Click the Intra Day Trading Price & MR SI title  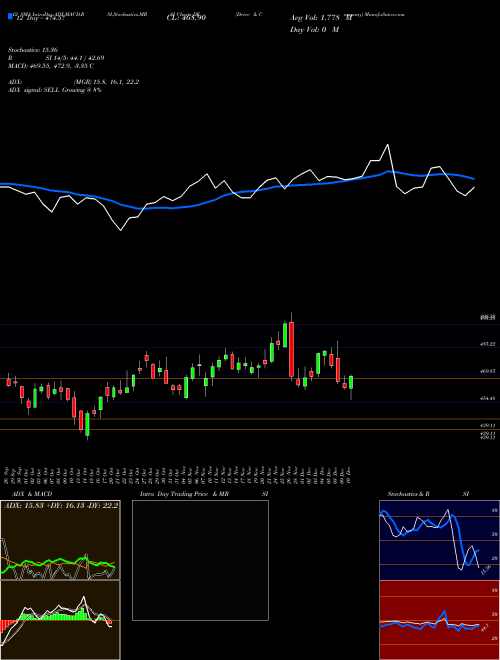click(204, 494)
